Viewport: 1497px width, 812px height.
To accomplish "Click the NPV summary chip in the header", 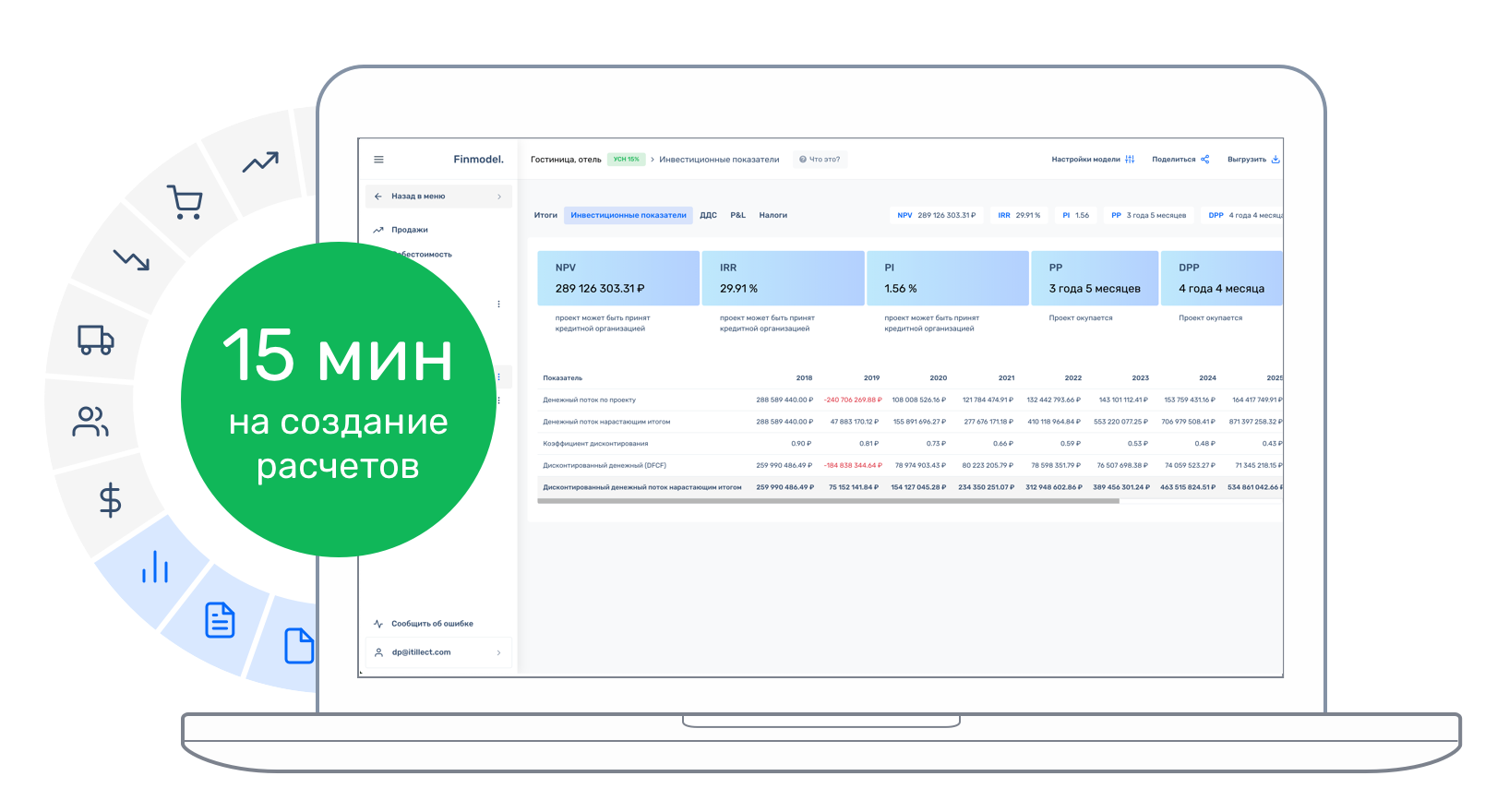I will [937, 215].
